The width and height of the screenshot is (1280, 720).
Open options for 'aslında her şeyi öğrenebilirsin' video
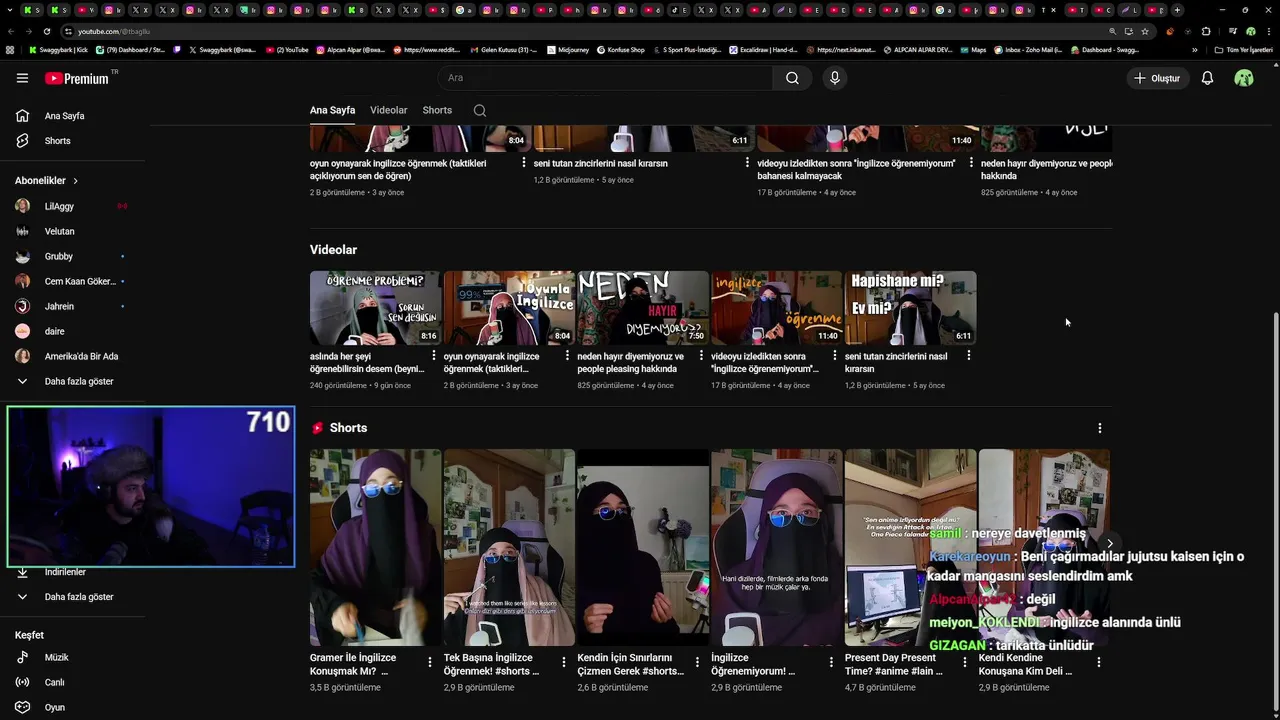point(433,356)
